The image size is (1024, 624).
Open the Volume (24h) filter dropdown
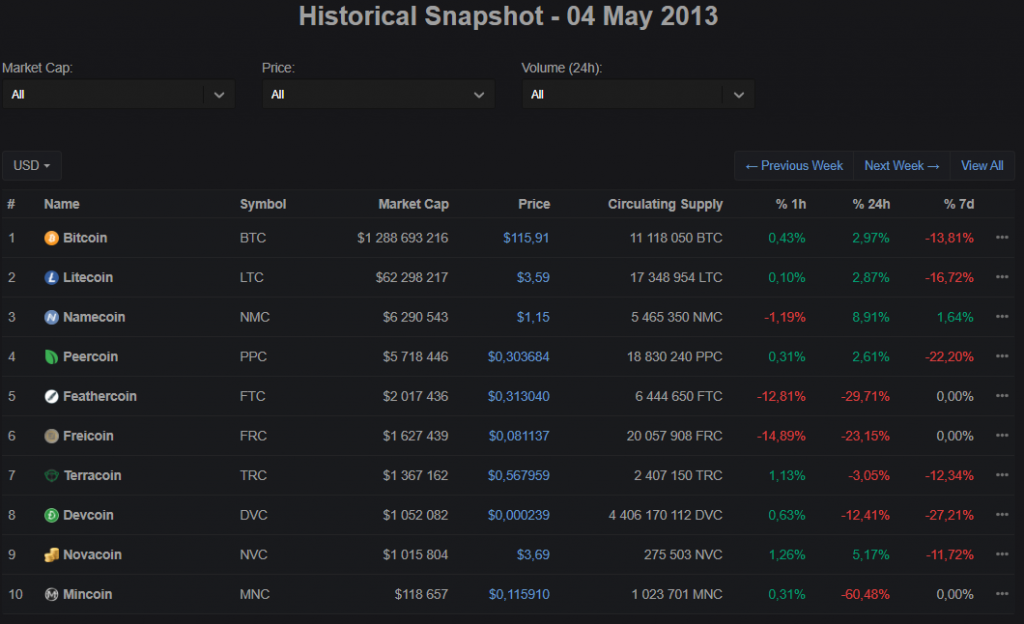tap(637, 94)
